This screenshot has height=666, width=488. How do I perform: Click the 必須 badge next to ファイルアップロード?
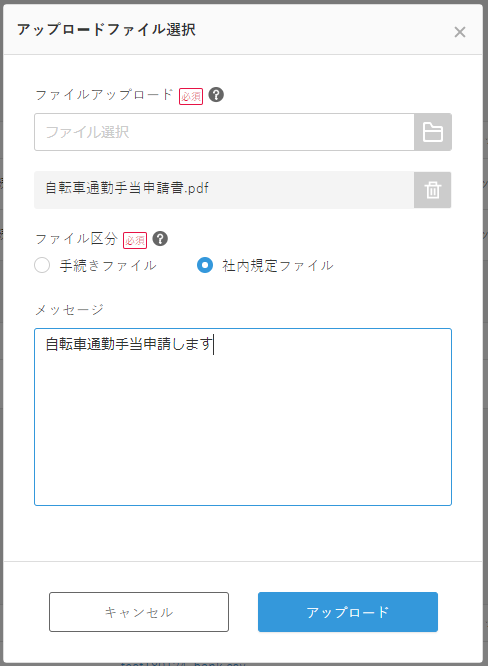[x=191, y=96]
